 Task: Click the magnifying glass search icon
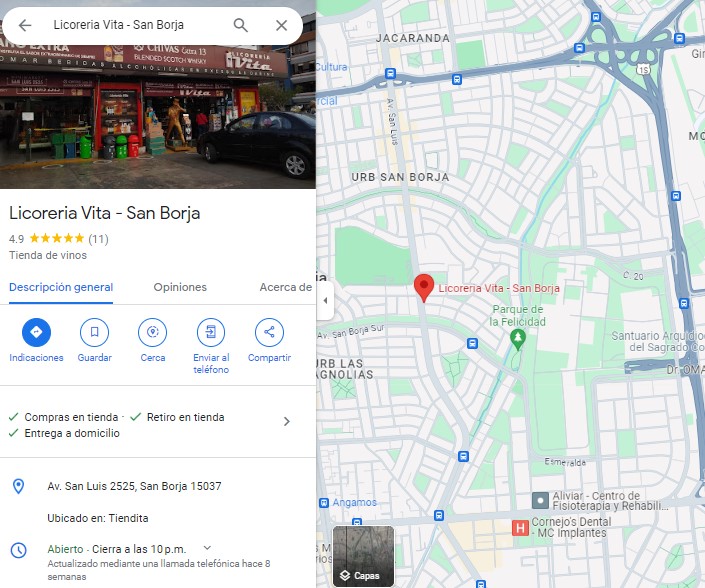tap(241, 25)
